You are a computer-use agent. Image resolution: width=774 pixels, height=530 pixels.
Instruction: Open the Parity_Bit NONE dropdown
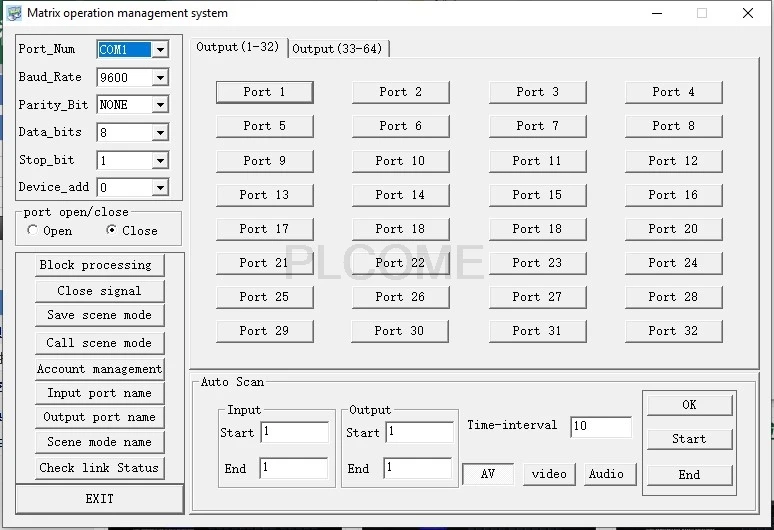160,105
